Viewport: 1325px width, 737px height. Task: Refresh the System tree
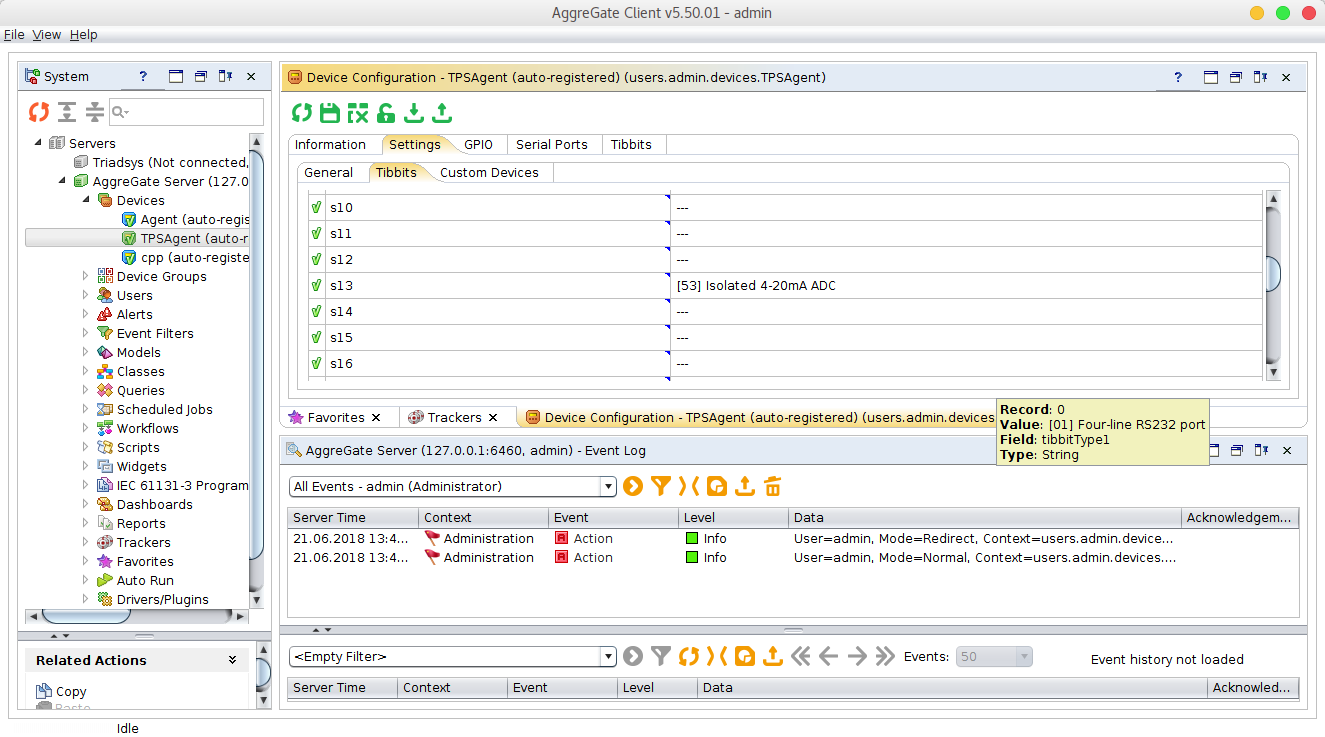pos(38,111)
